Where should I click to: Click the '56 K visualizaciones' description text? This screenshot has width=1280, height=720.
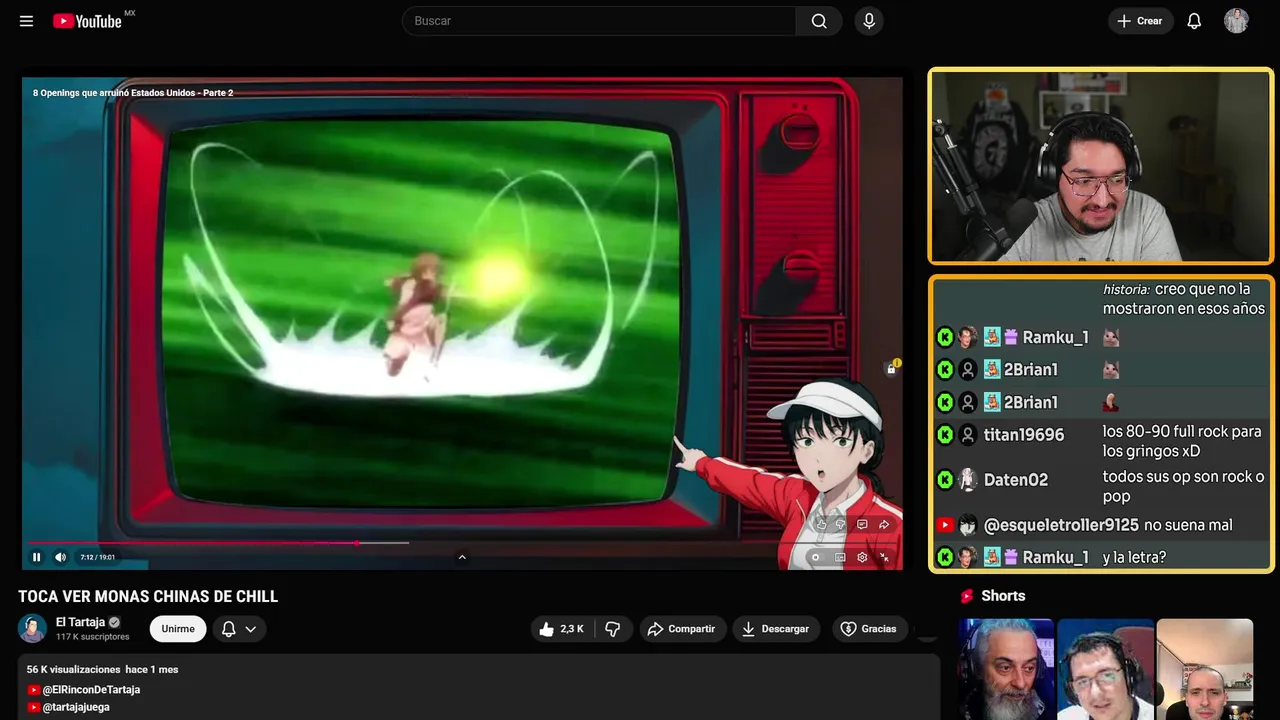pos(73,669)
